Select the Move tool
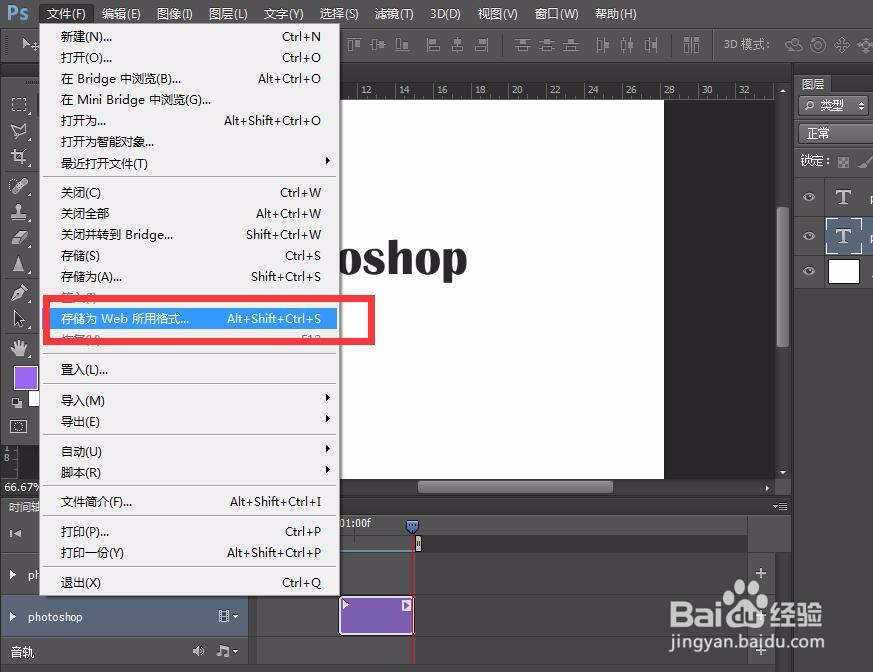Viewport: 873px width, 672px height. click(x=29, y=44)
